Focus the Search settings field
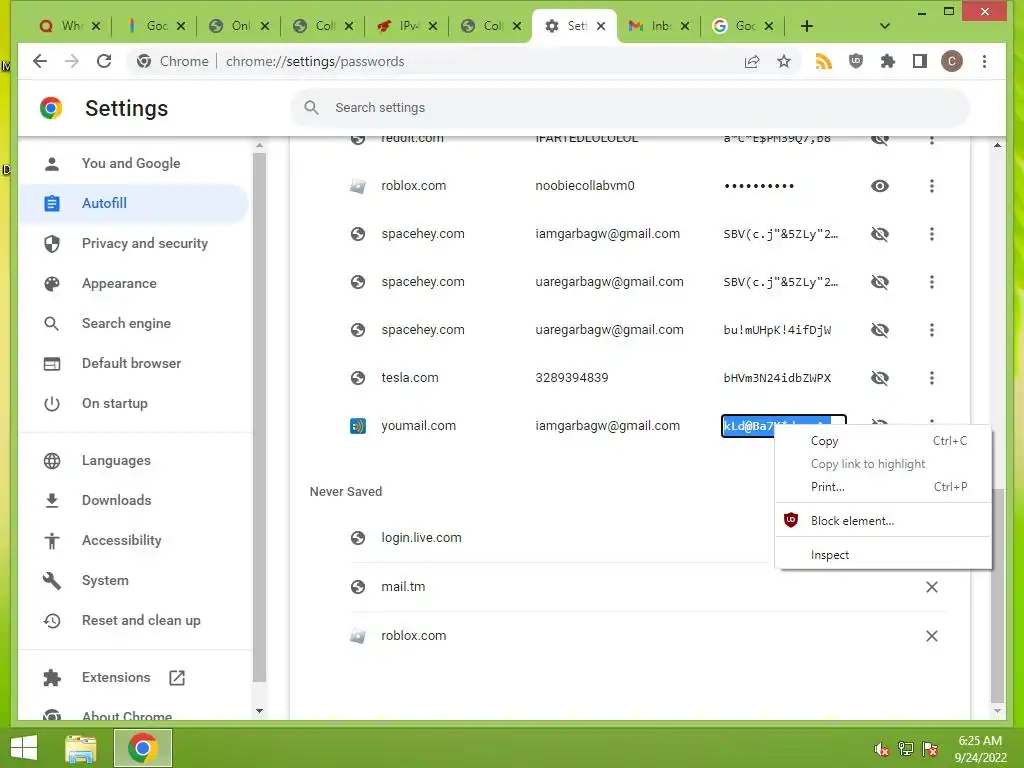Image resolution: width=1024 pixels, height=768 pixels. (x=630, y=108)
